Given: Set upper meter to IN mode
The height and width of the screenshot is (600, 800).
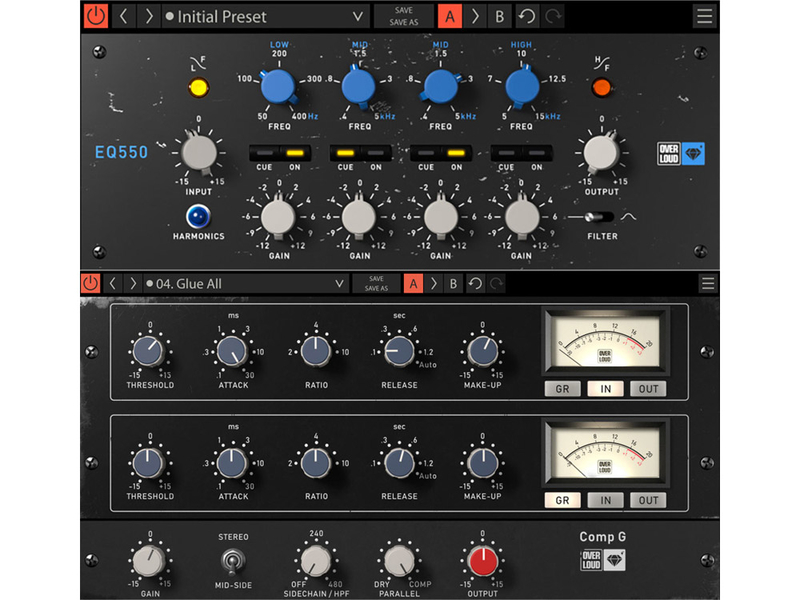Looking at the screenshot, I should tap(606, 389).
